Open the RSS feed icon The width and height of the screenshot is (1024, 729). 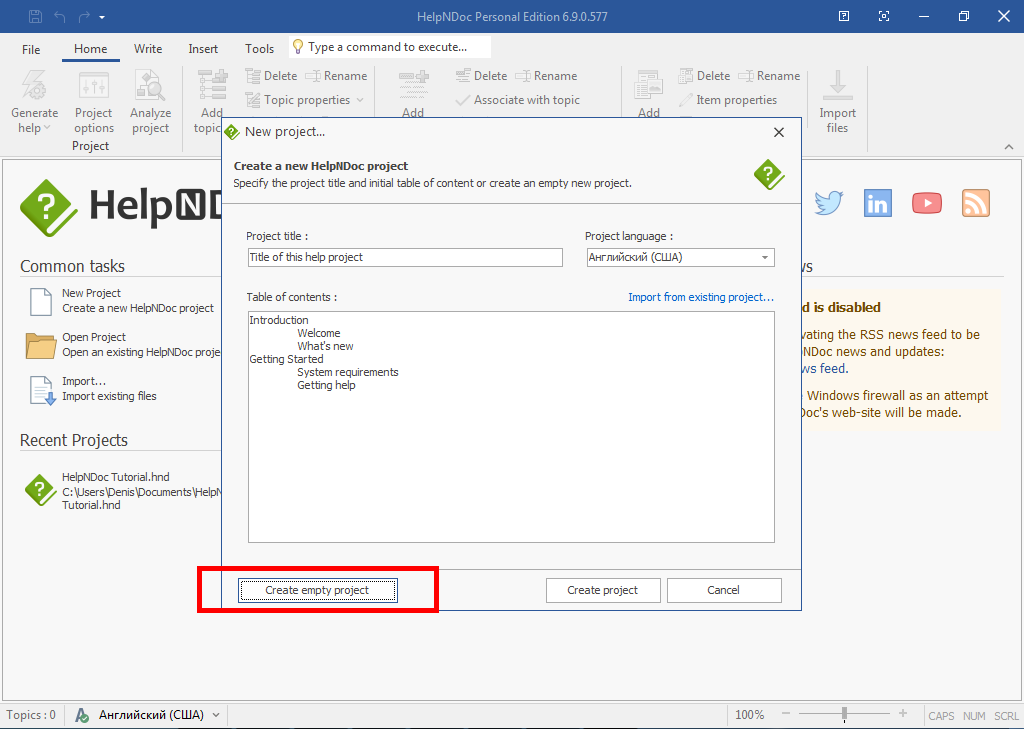coord(976,203)
